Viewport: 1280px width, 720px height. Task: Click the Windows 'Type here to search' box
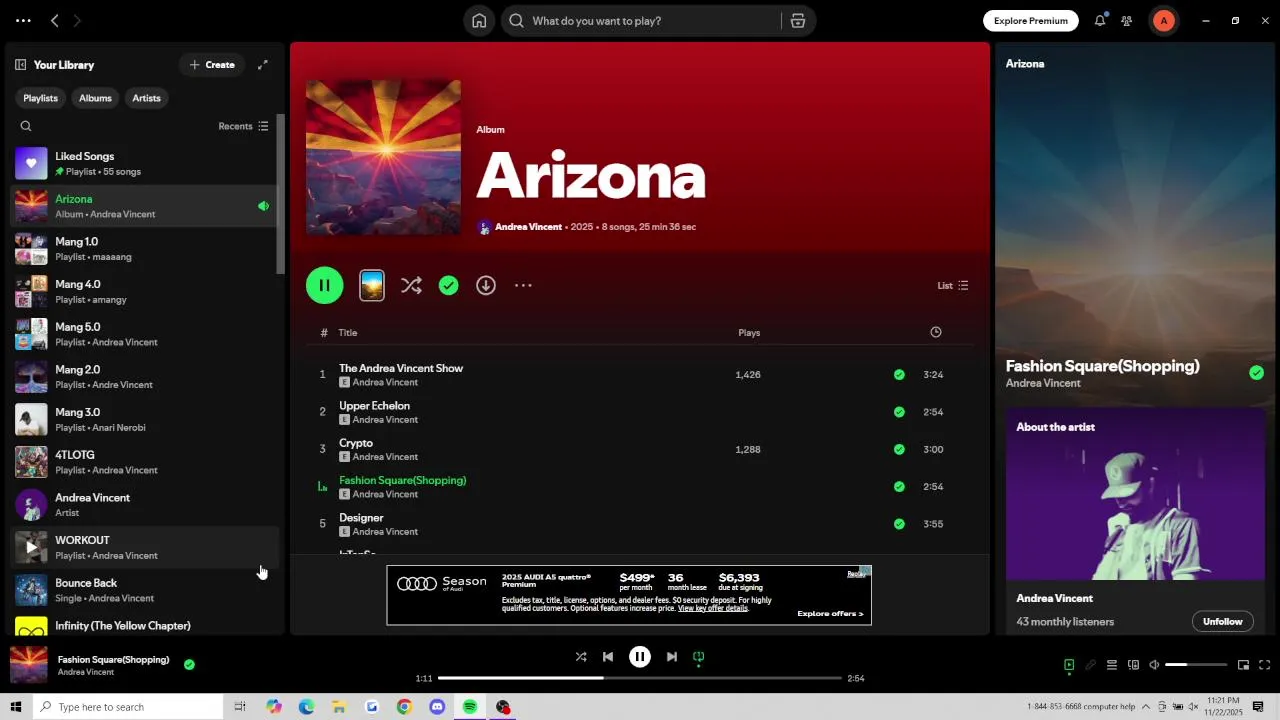coord(128,707)
